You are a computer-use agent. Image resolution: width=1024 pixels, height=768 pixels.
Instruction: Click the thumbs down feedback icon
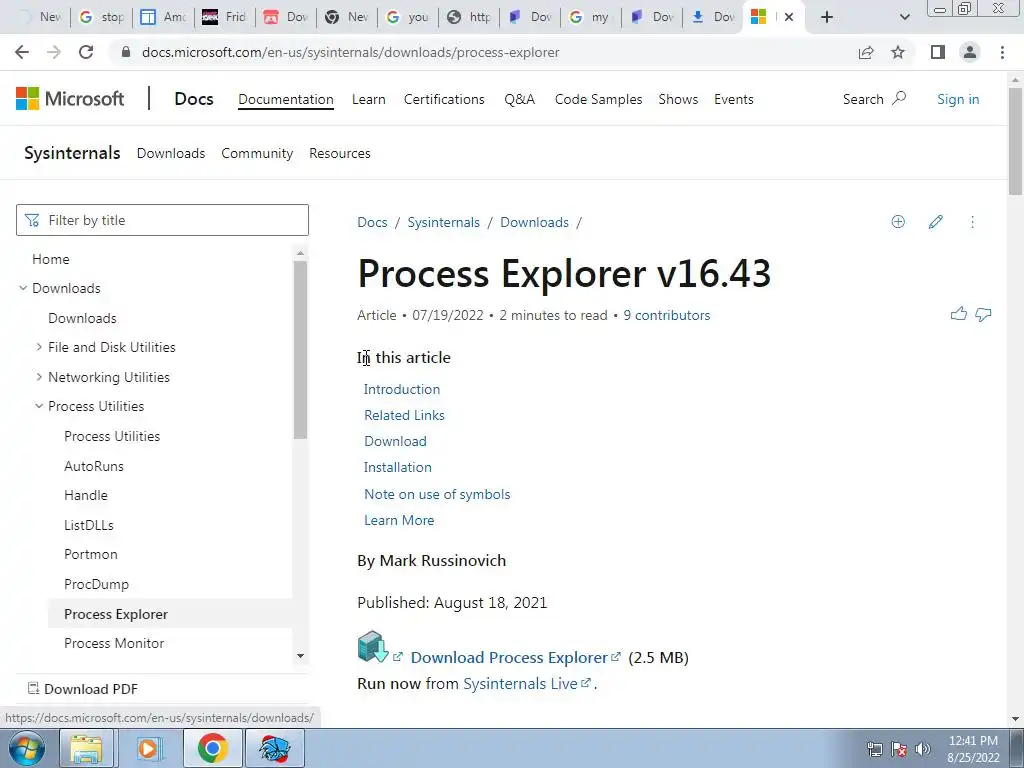983,315
